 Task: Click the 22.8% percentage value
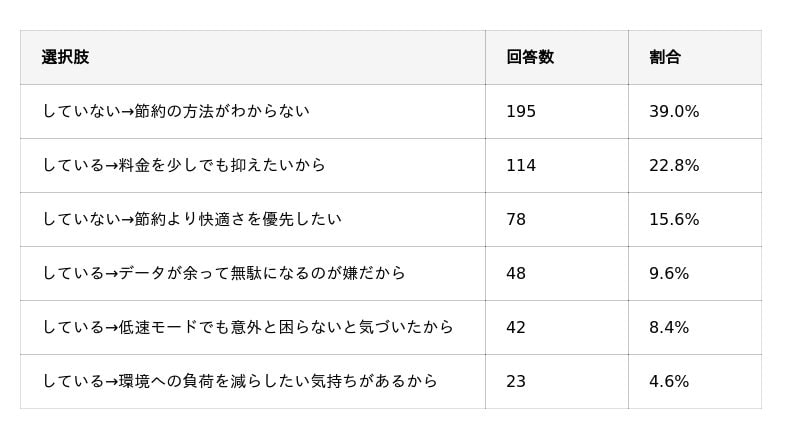coord(674,165)
